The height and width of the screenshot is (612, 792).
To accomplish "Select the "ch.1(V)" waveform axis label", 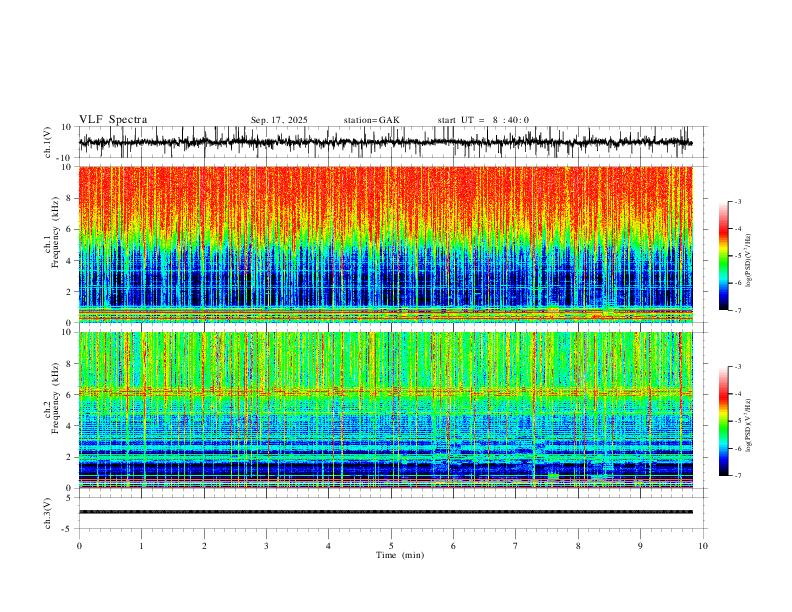I will point(48,142).
